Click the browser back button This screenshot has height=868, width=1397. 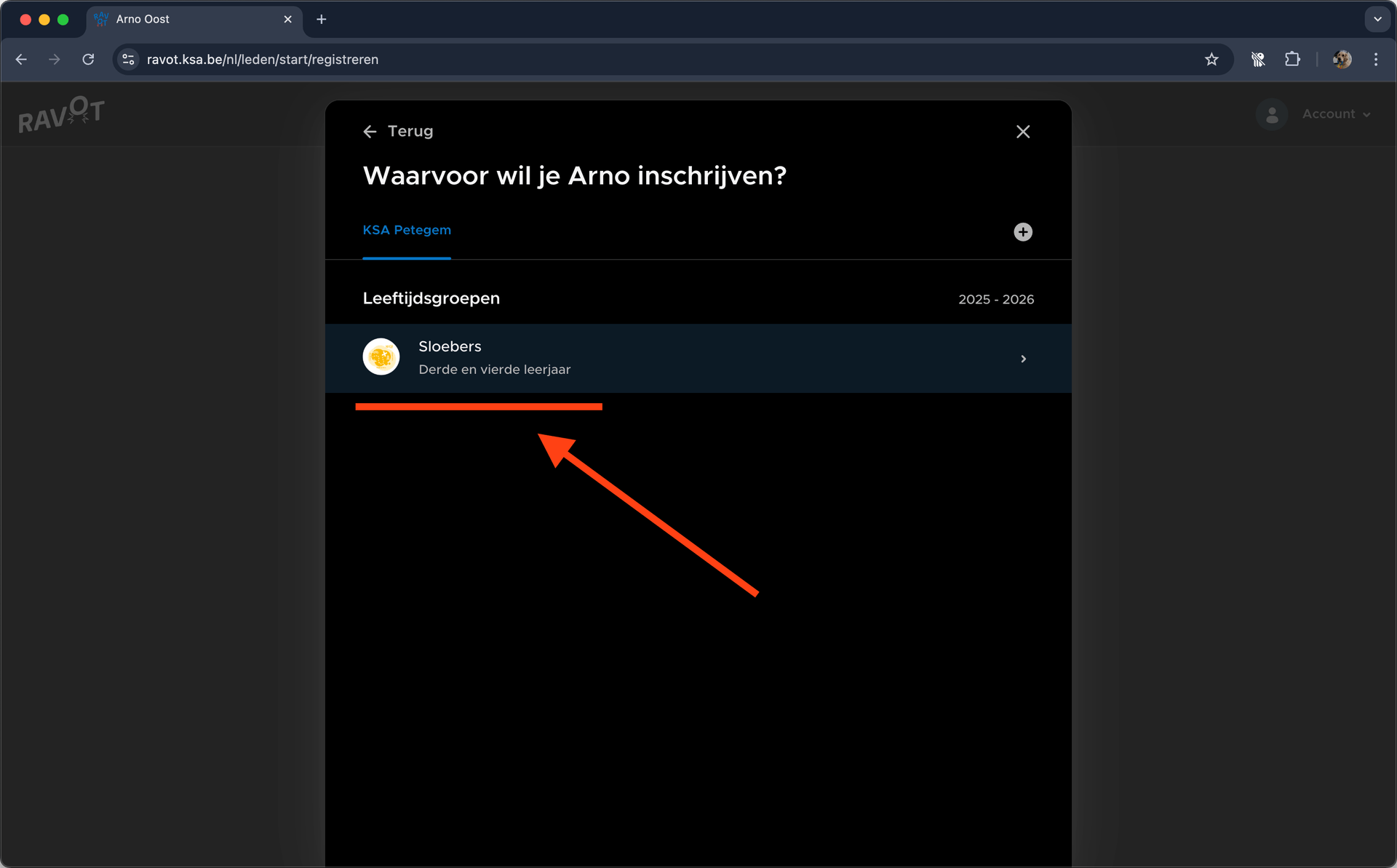point(21,60)
